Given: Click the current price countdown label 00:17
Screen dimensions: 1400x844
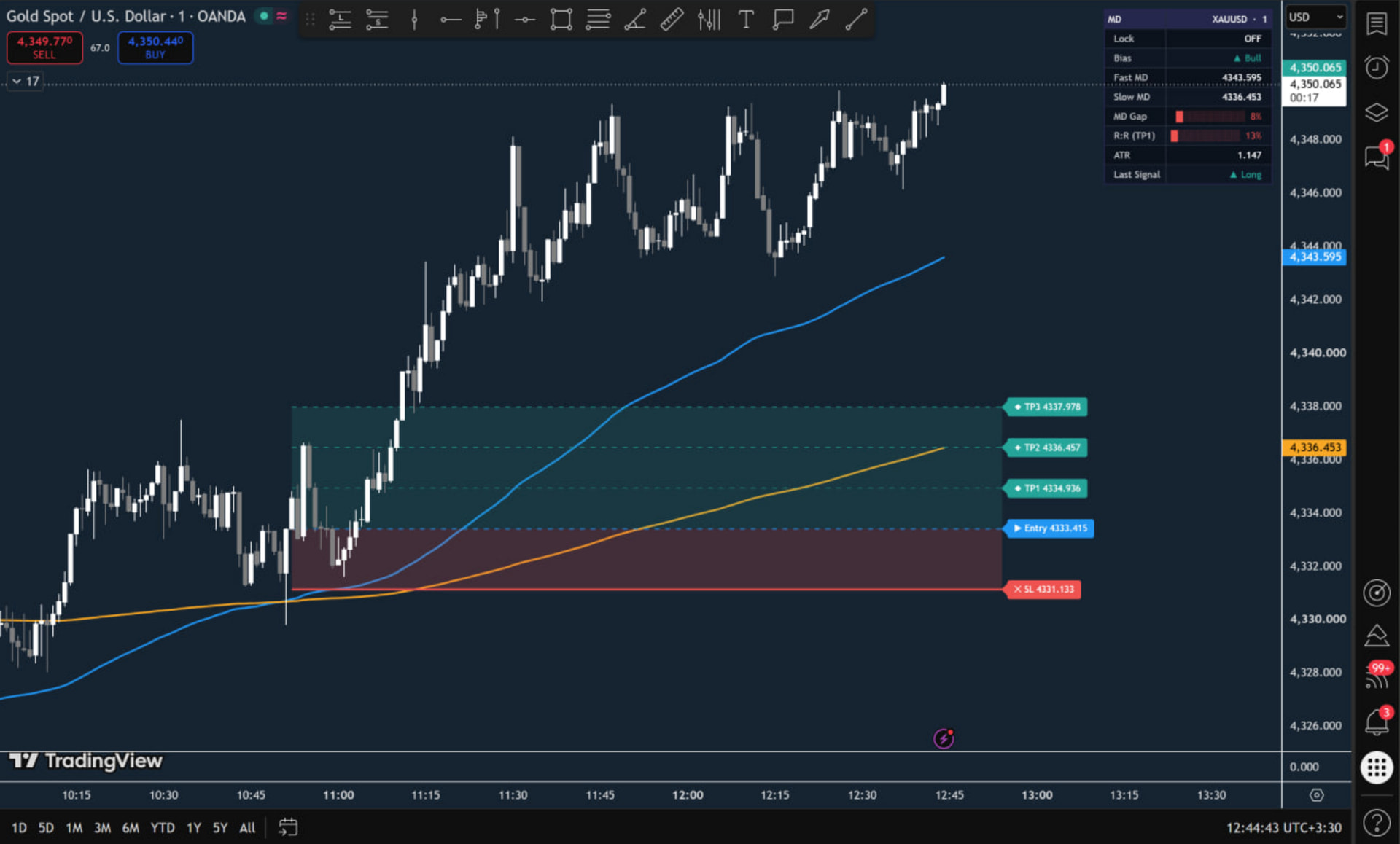Looking at the screenshot, I should pos(1315,91).
